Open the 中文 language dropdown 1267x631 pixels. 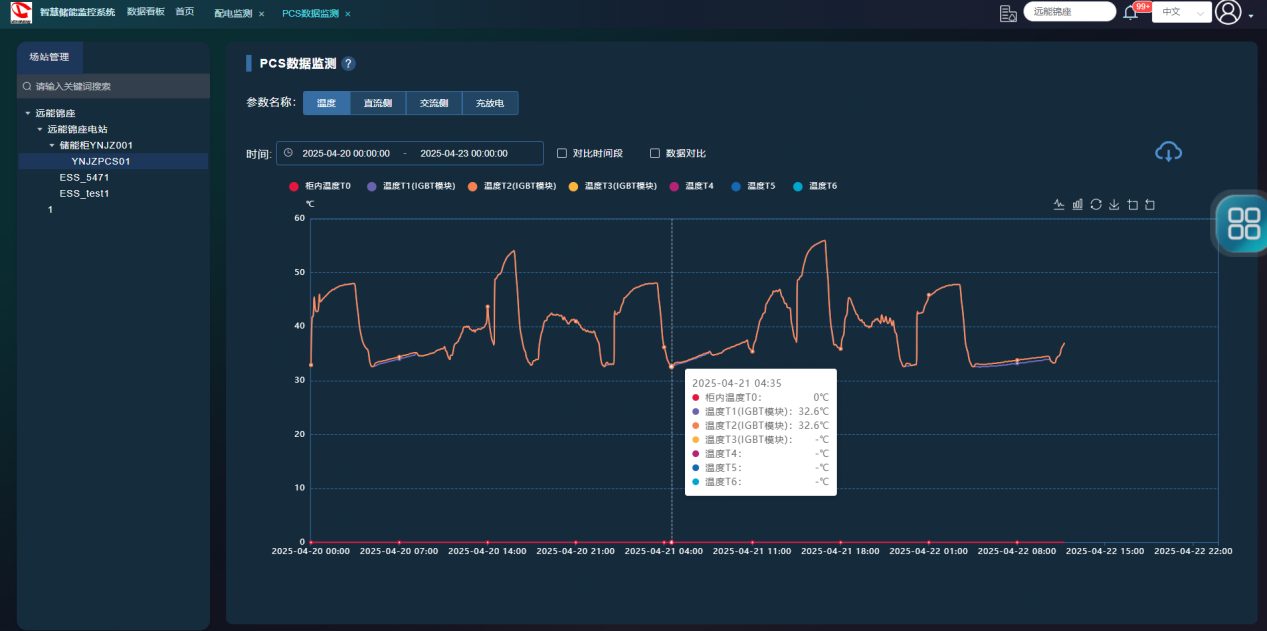click(1181, 12)
